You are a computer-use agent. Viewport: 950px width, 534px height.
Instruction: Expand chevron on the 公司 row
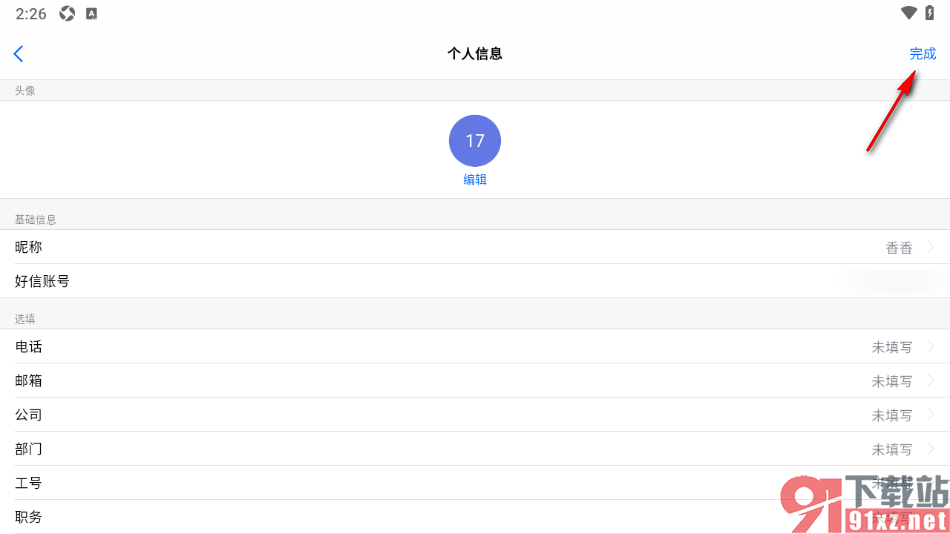point(931,415)
